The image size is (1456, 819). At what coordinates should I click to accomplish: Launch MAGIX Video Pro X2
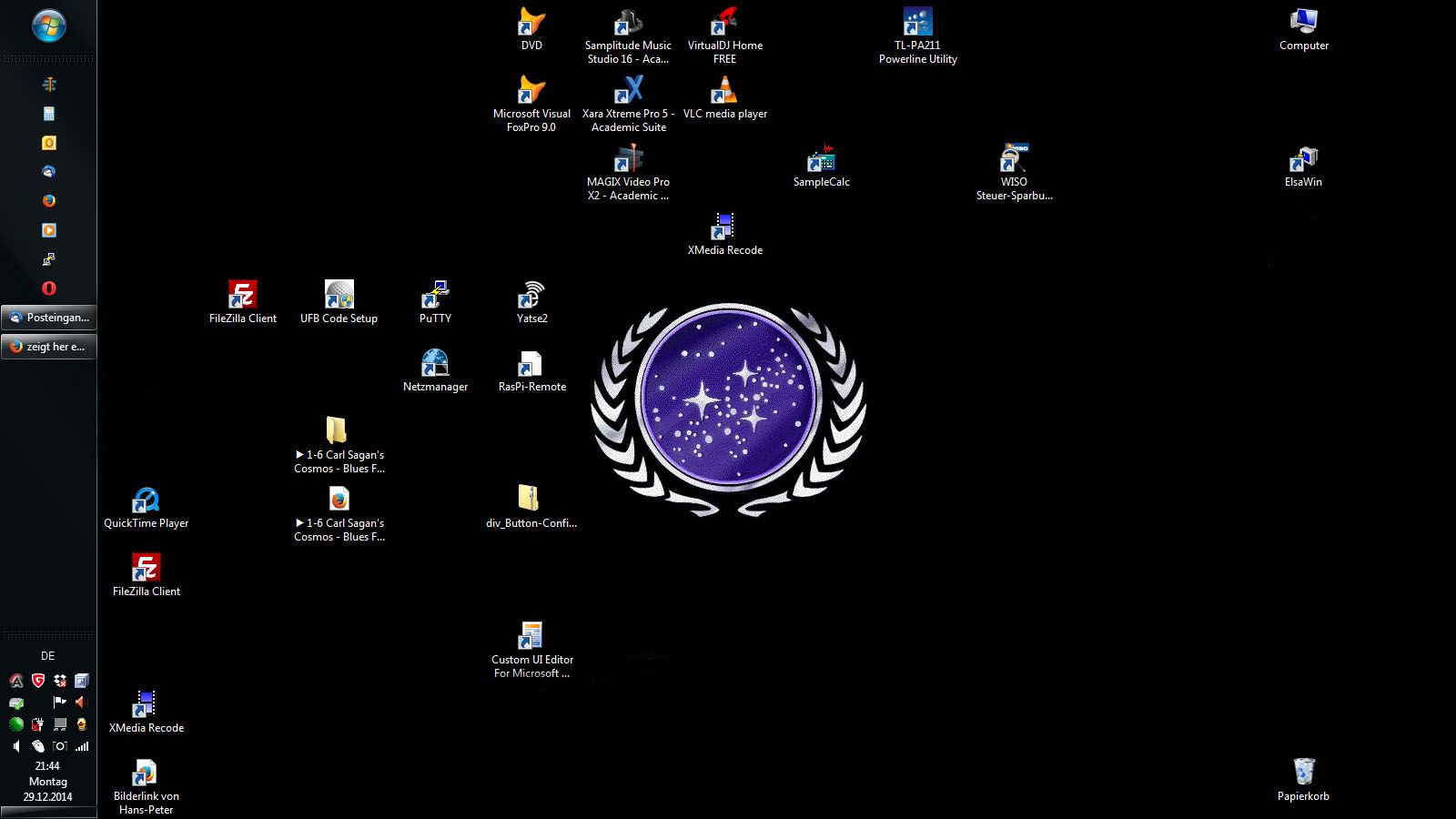coord(628,173)
